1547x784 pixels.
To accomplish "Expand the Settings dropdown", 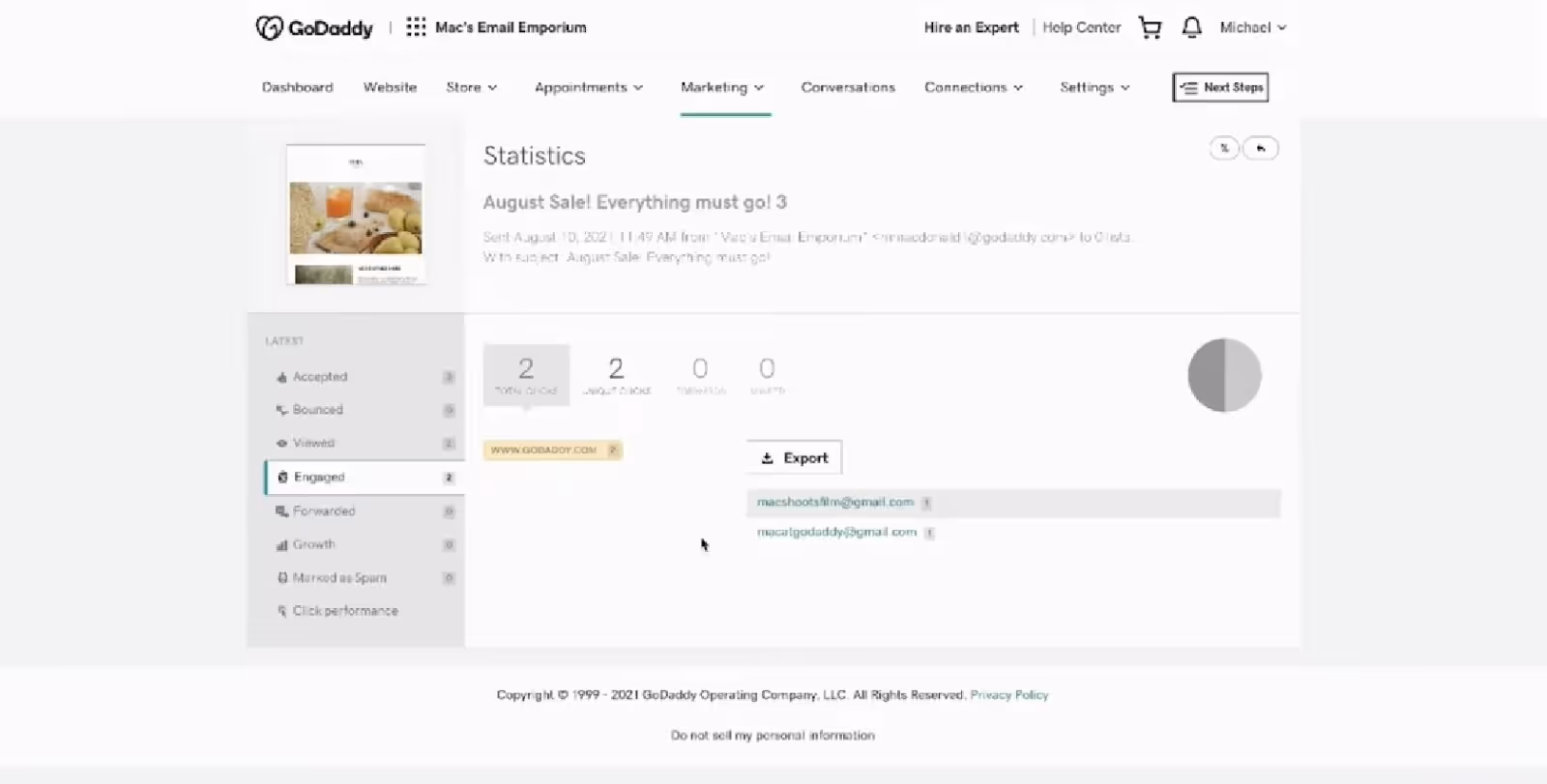I will [x=1095, y=87].
